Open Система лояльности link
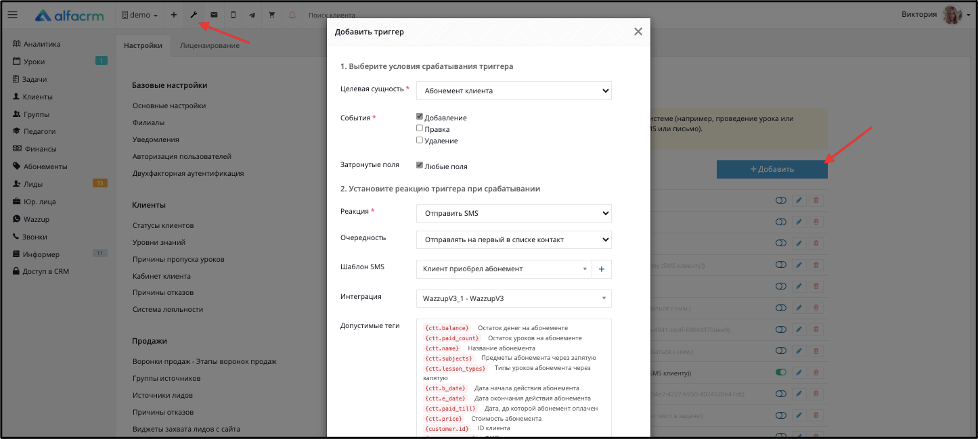 tap(168, 309)
